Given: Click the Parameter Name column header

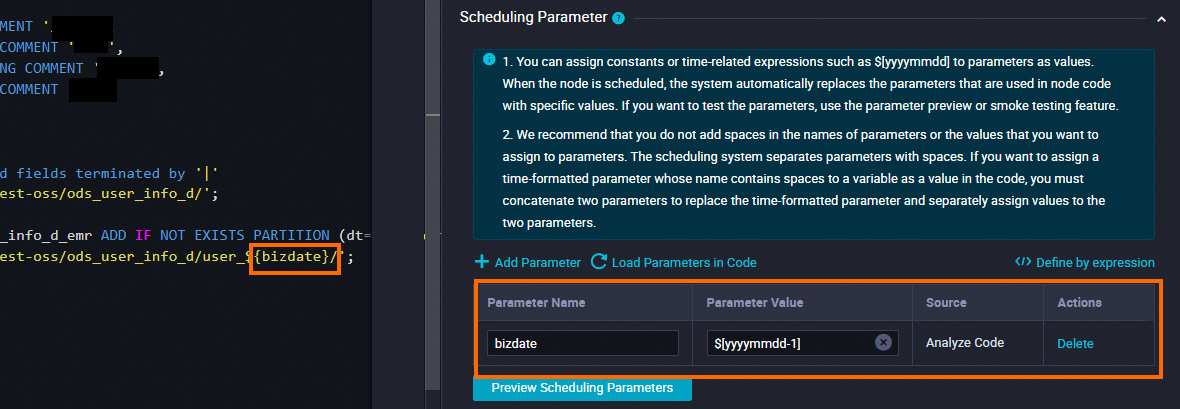Looking at the screenshot, I should [536, 302].
